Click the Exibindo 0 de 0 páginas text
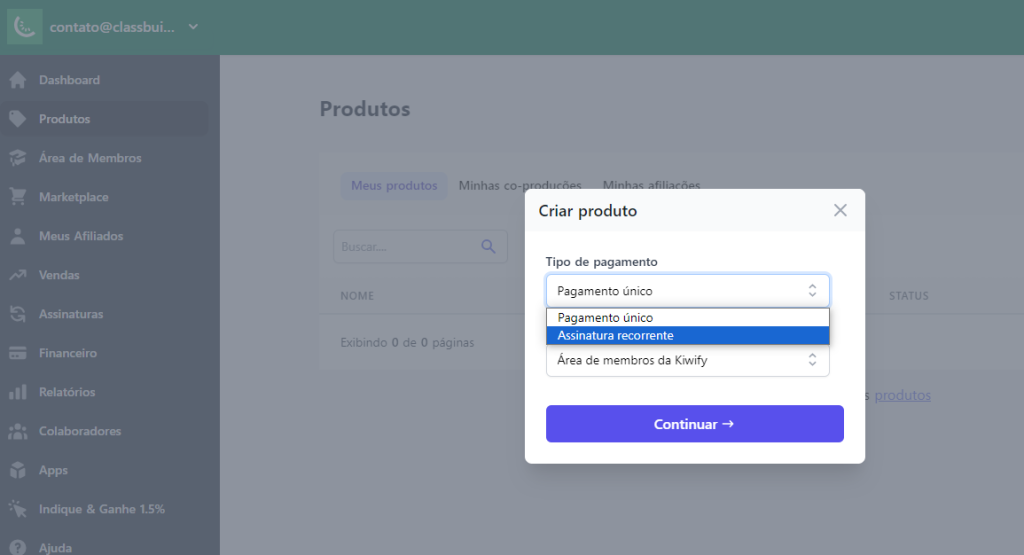This screenshot has width=1024, height=555. 407,342
